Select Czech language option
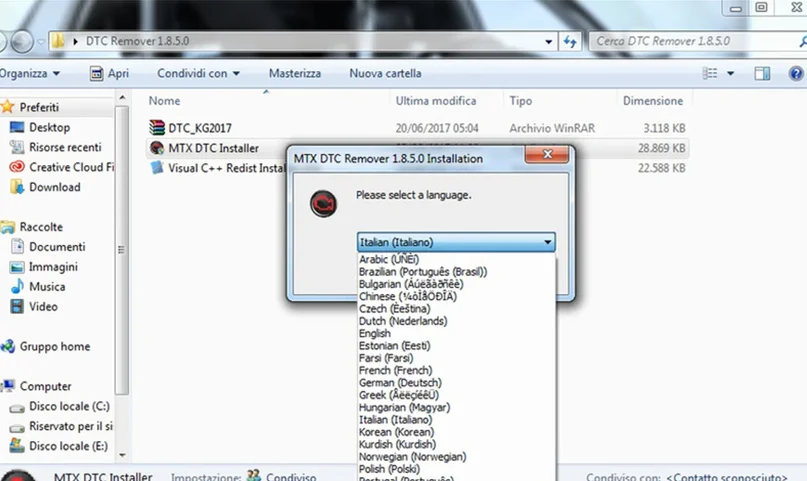807x481 pixels. coord(456,309)
